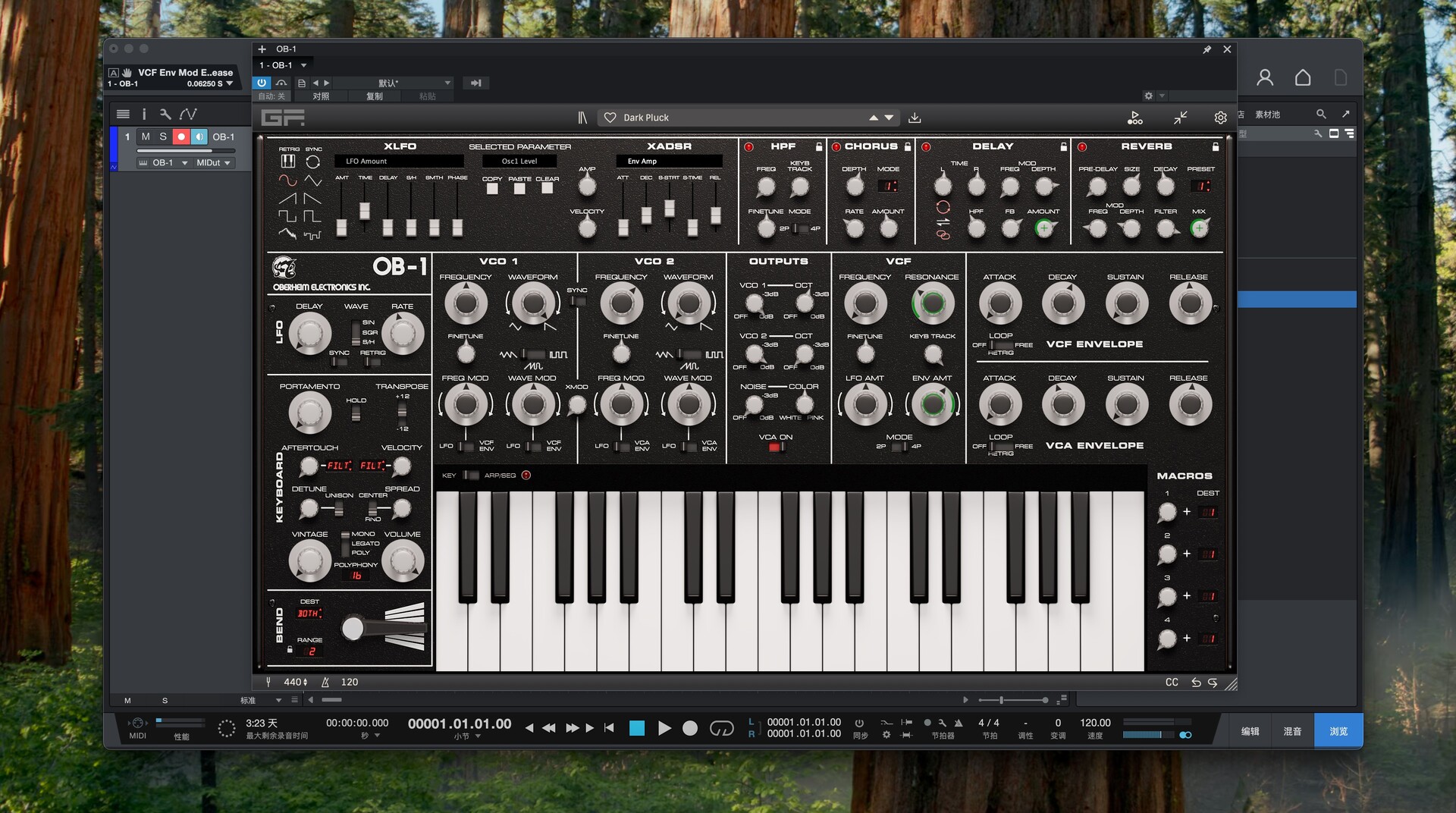Image resolution: width=1456 pixels, height=813 pixels.
Task: Click the redo arrow in plugin footer
Action: [x=1213, y=683]
